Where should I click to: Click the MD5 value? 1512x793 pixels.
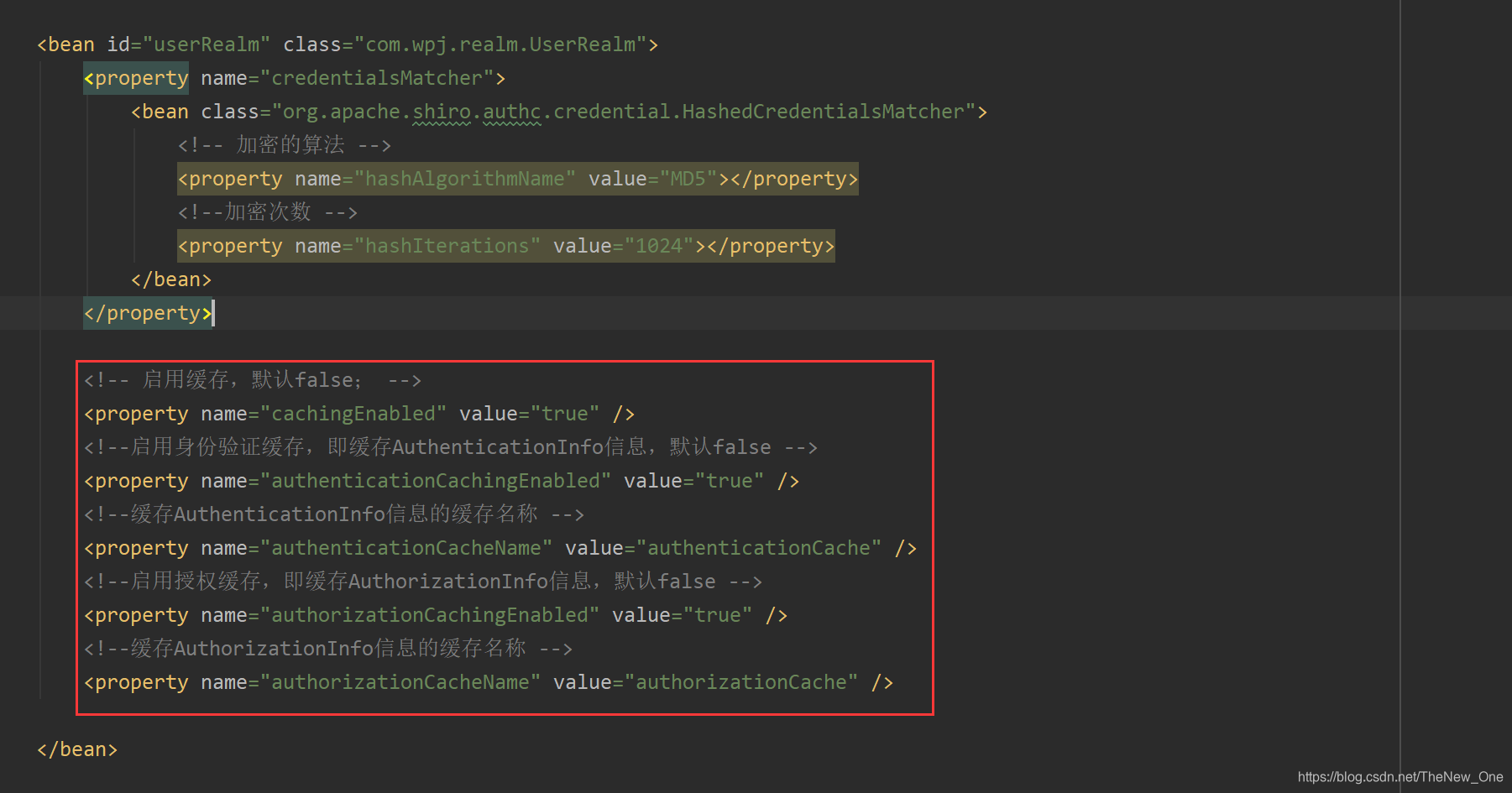click(x=688, y=179)
